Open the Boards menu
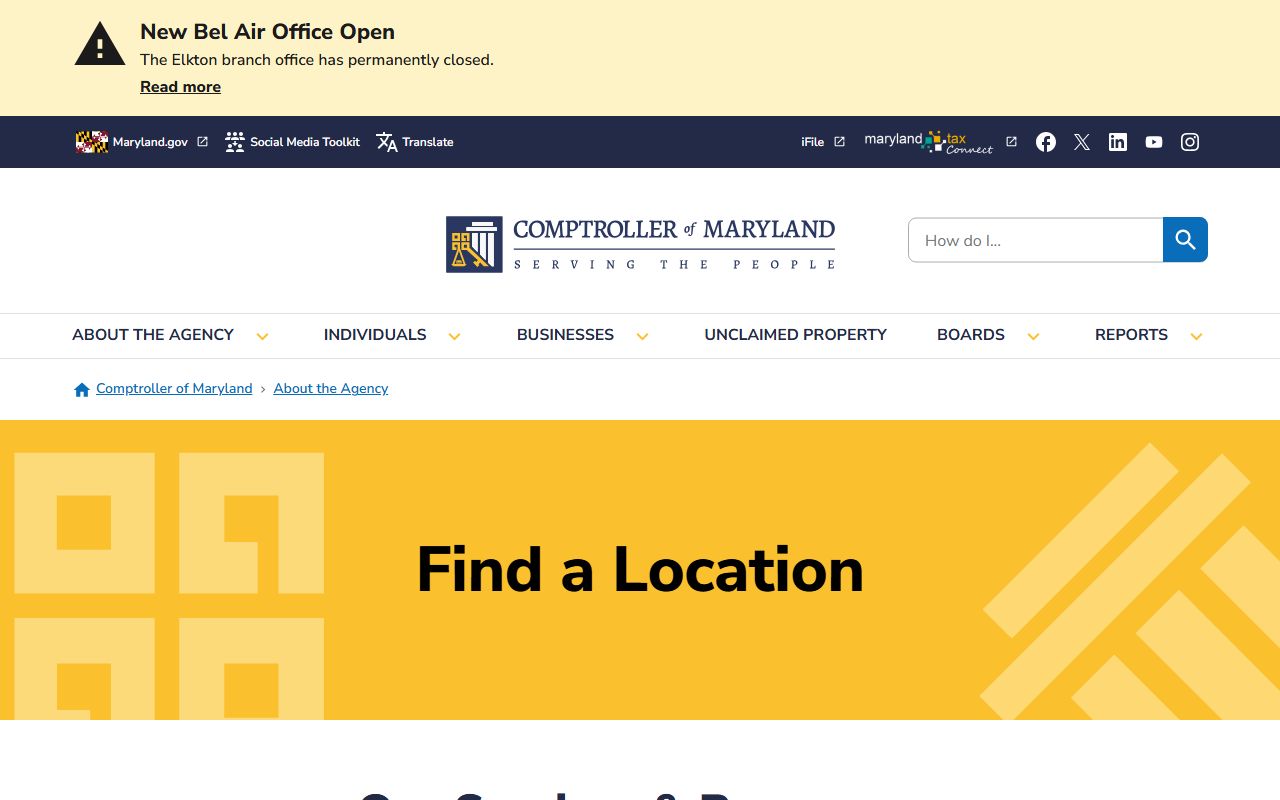 click(x=971, y=335)
